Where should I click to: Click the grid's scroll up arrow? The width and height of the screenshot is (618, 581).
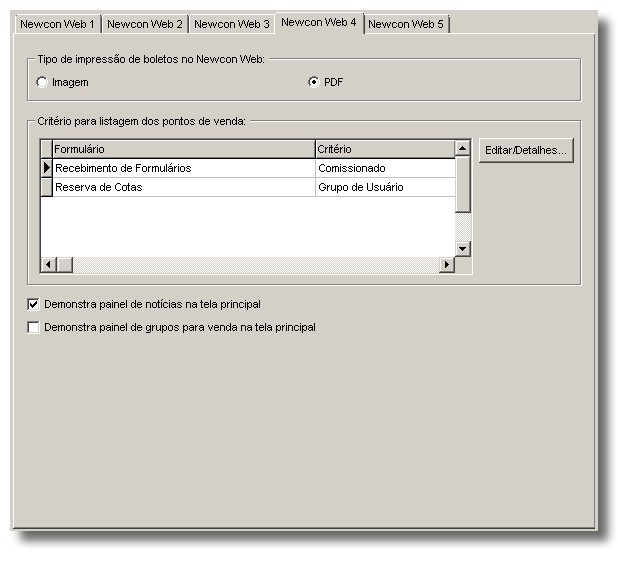pos(462,148)
